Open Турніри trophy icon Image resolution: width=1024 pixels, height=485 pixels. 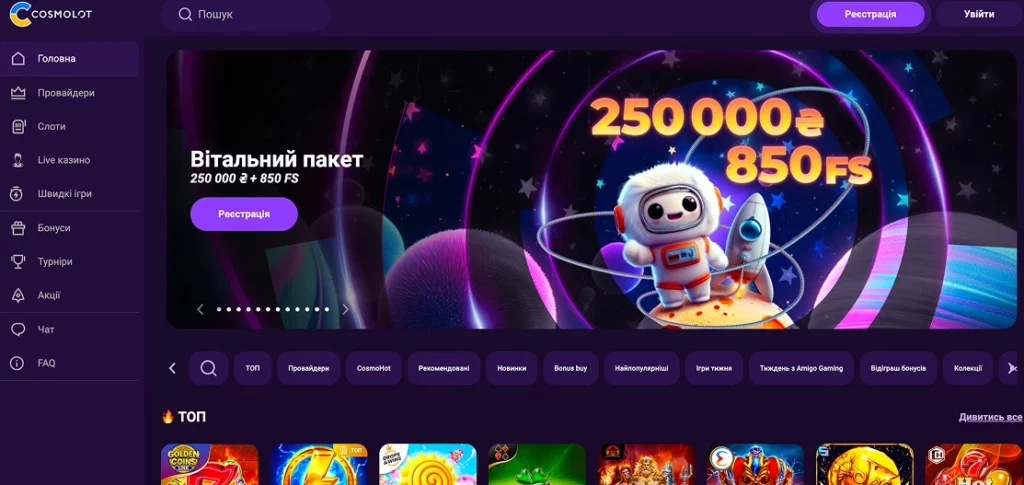click(18, 262)
